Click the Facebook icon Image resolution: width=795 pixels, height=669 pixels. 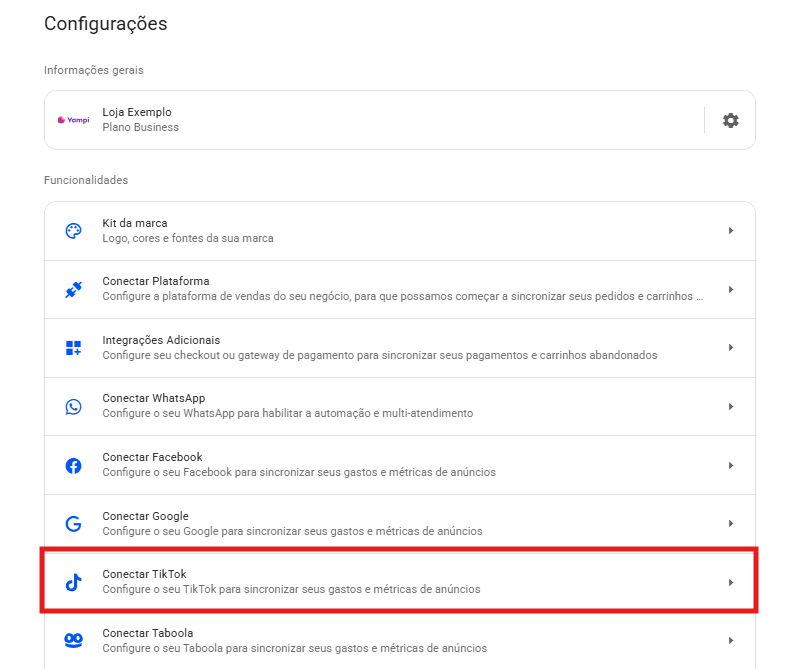coord(74,465)
